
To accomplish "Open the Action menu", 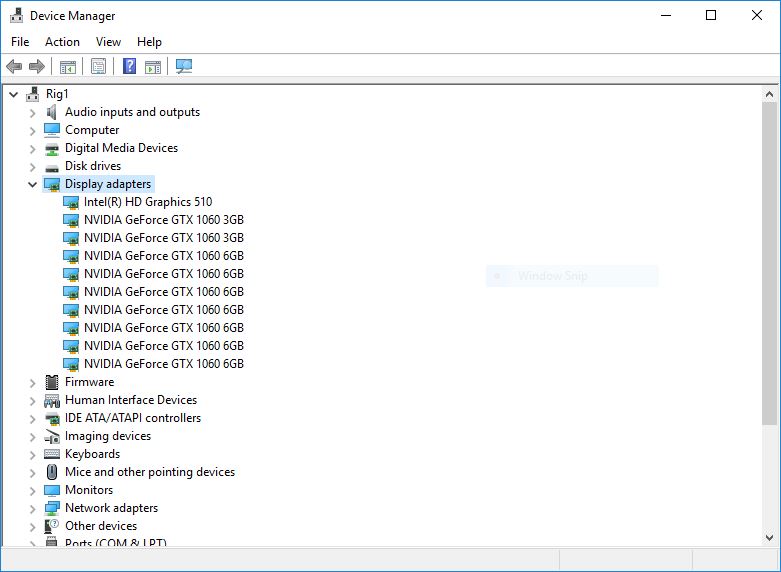I will pos(62,42).
